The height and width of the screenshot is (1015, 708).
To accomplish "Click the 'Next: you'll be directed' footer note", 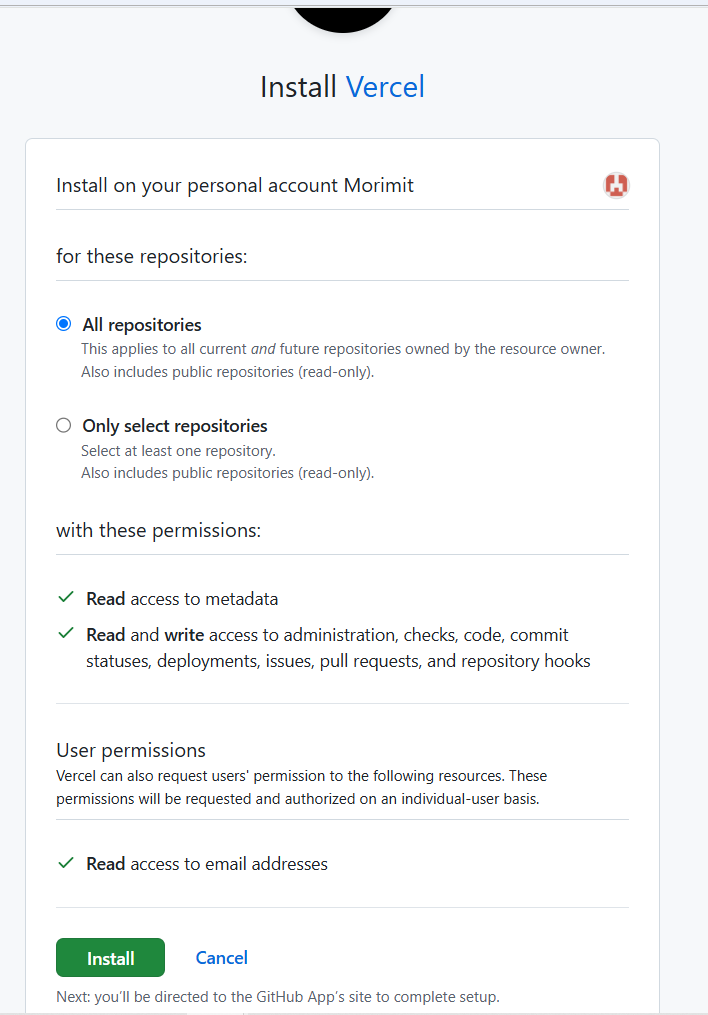I will (278, 997).
